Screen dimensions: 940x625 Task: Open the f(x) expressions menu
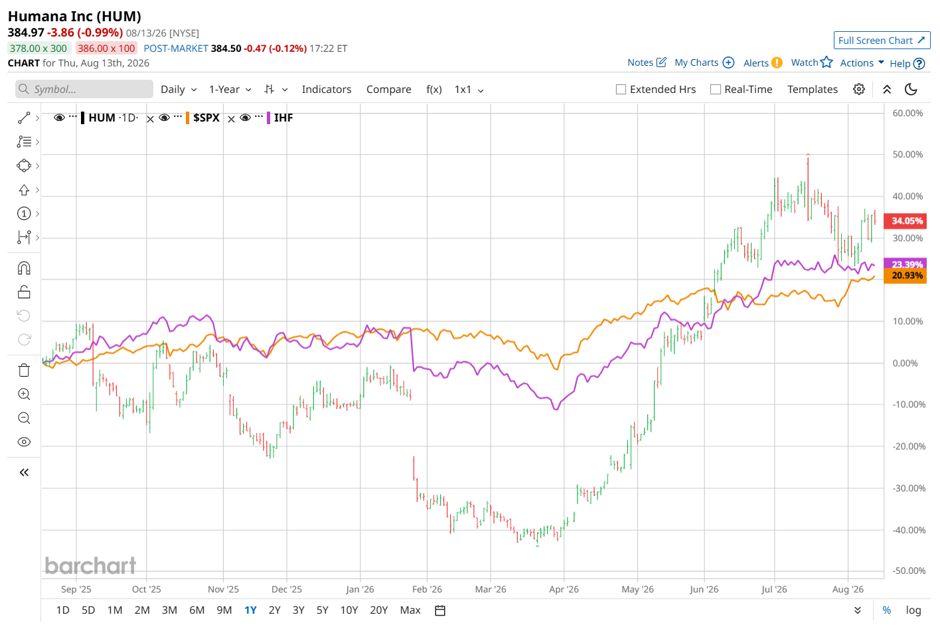[x=434, y=89]
